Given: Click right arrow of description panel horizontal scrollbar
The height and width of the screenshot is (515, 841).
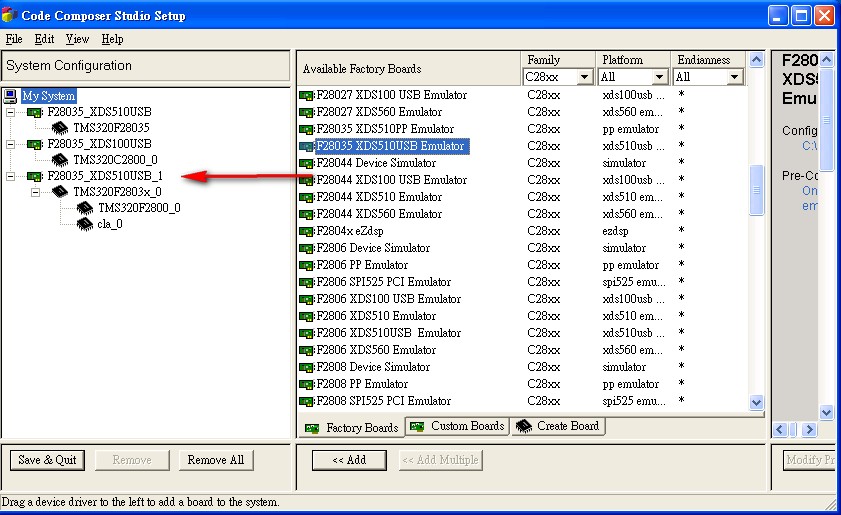Looking at the screenshot, I should pyautogui.click(x=810, y=429).
